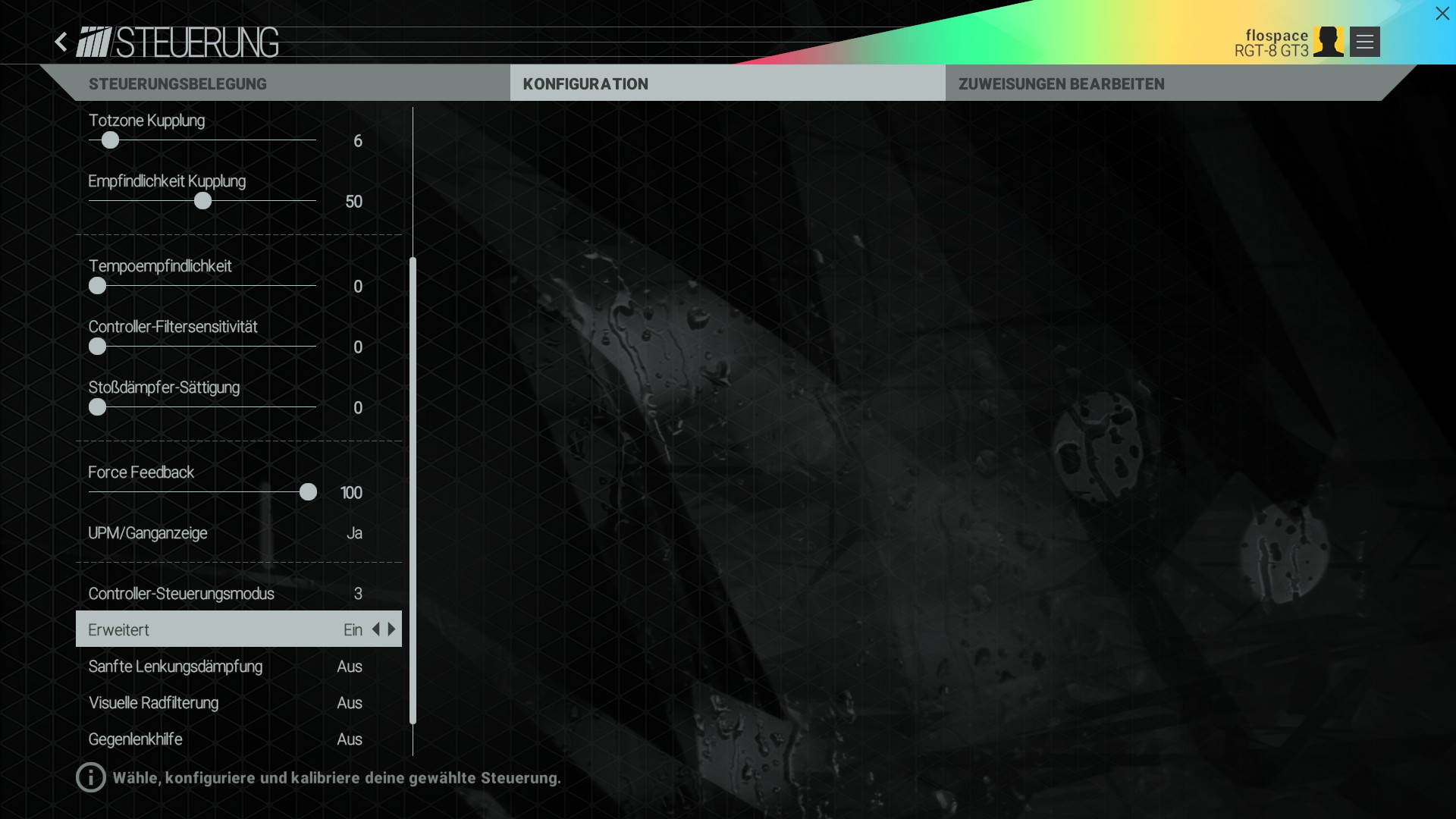Toggle the UPM/Ganganzeige option
This screenshot has height=819, width=1456.
(x=239, y=533)
